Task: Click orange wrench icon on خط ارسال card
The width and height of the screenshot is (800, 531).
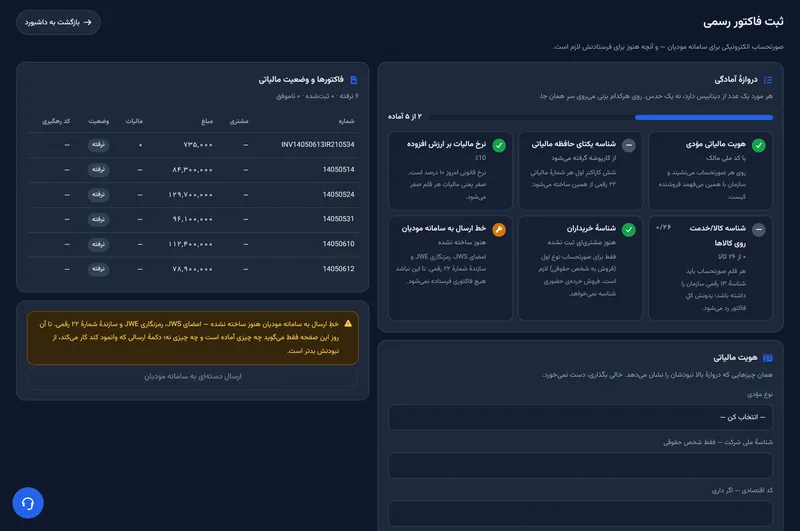Action: [499, 230]
